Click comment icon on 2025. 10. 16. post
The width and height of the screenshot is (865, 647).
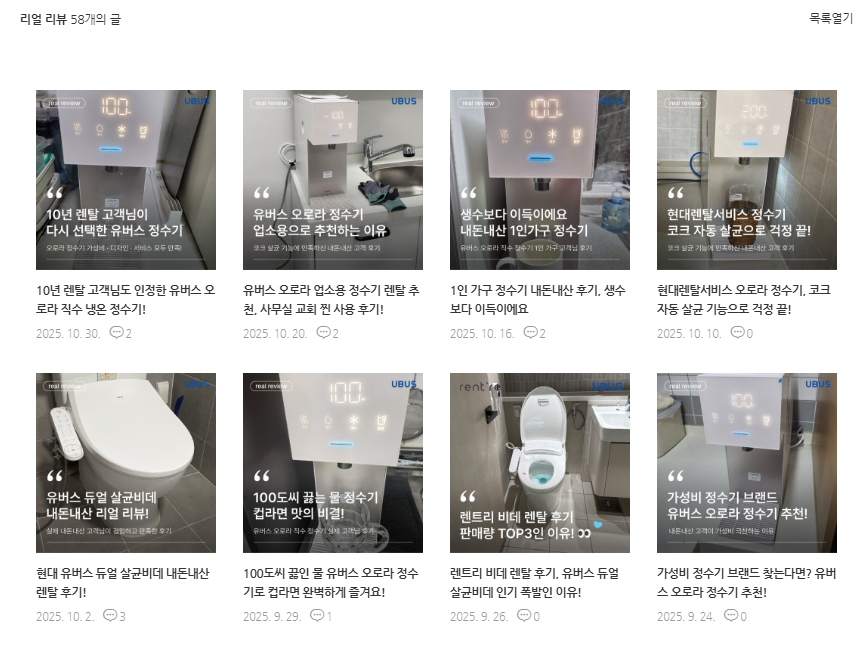pos(530,332)
